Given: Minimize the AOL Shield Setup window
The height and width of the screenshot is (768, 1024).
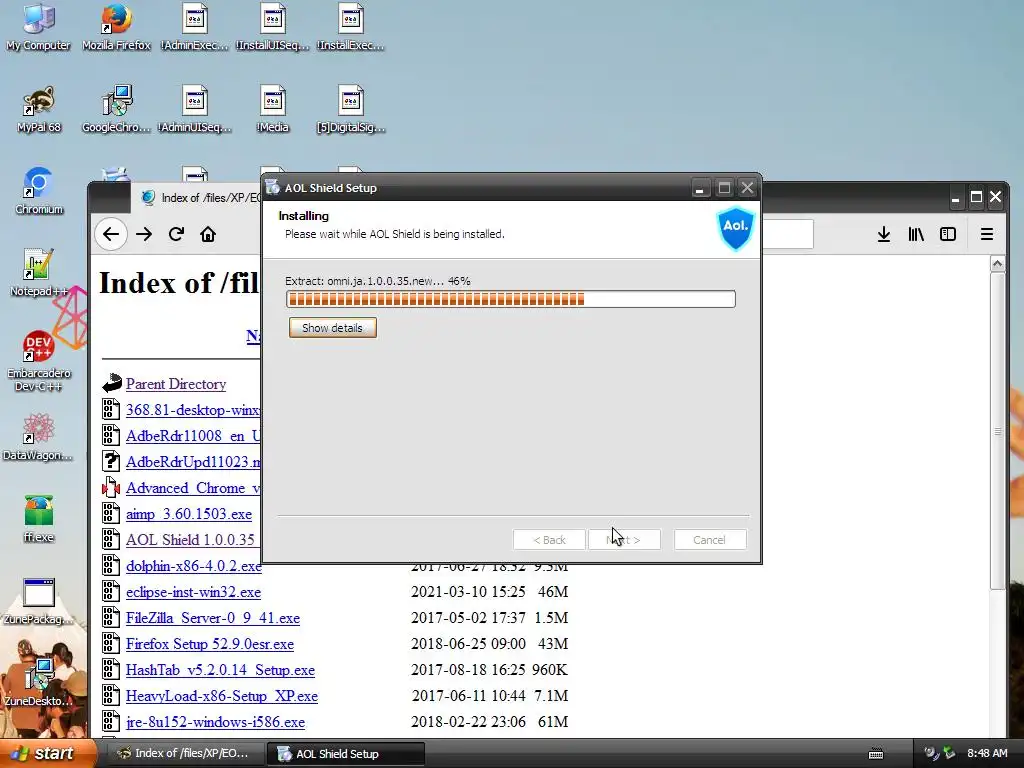Looking at the screenshot, I should click(x=699, y=188).
